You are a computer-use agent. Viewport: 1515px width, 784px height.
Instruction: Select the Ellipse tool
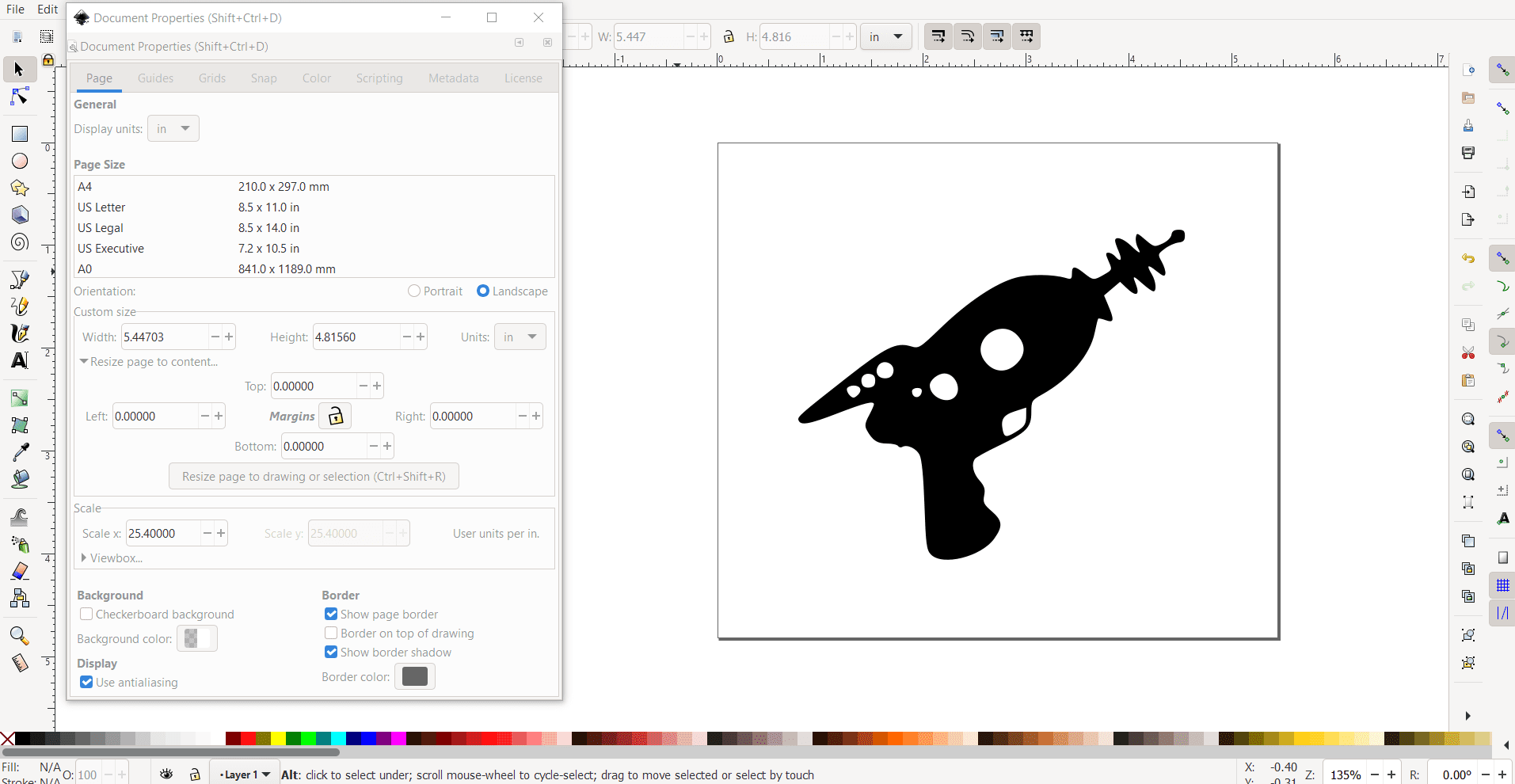click(20, 162)
